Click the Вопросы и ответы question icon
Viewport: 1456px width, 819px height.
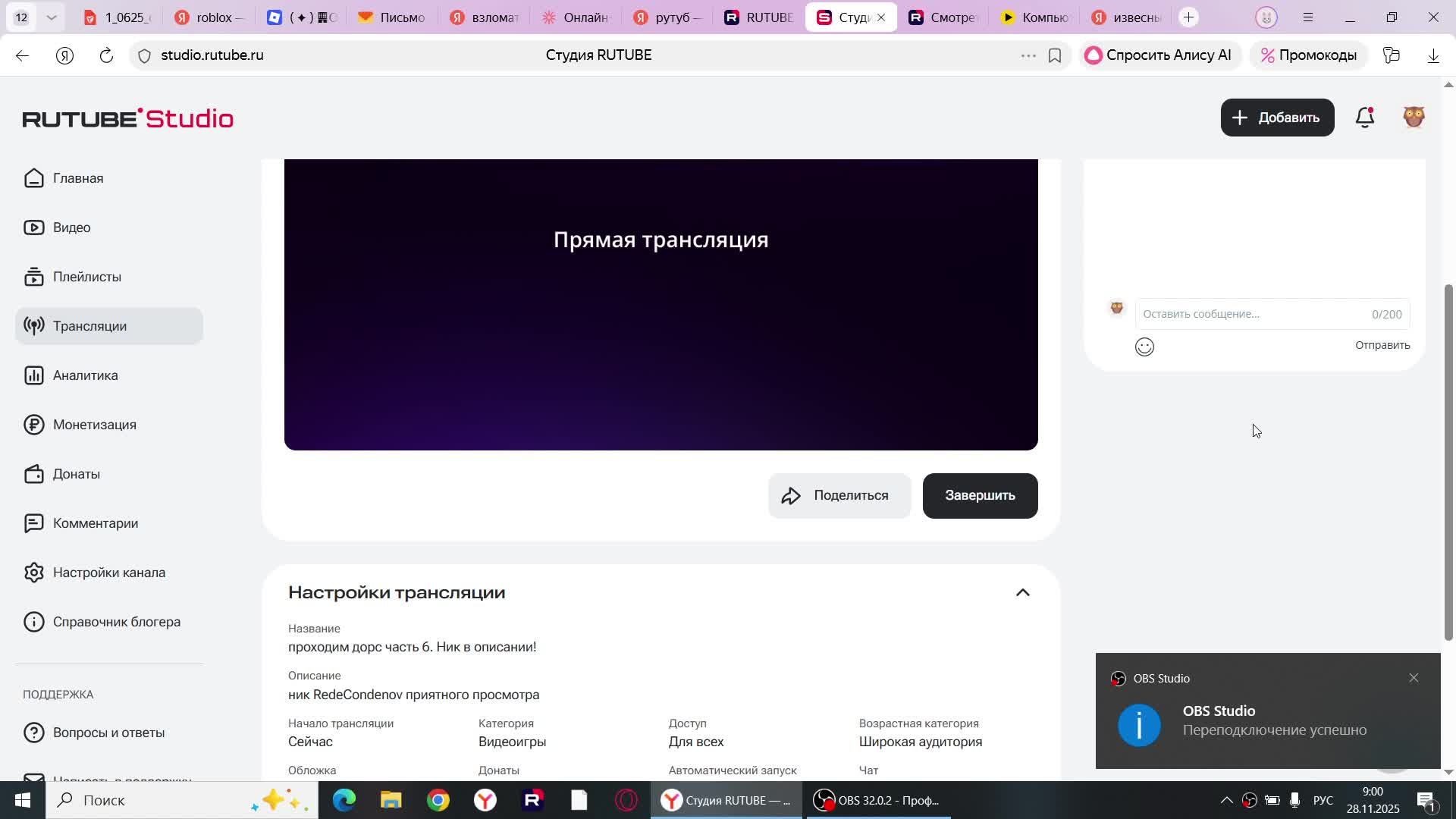(34, 733)
